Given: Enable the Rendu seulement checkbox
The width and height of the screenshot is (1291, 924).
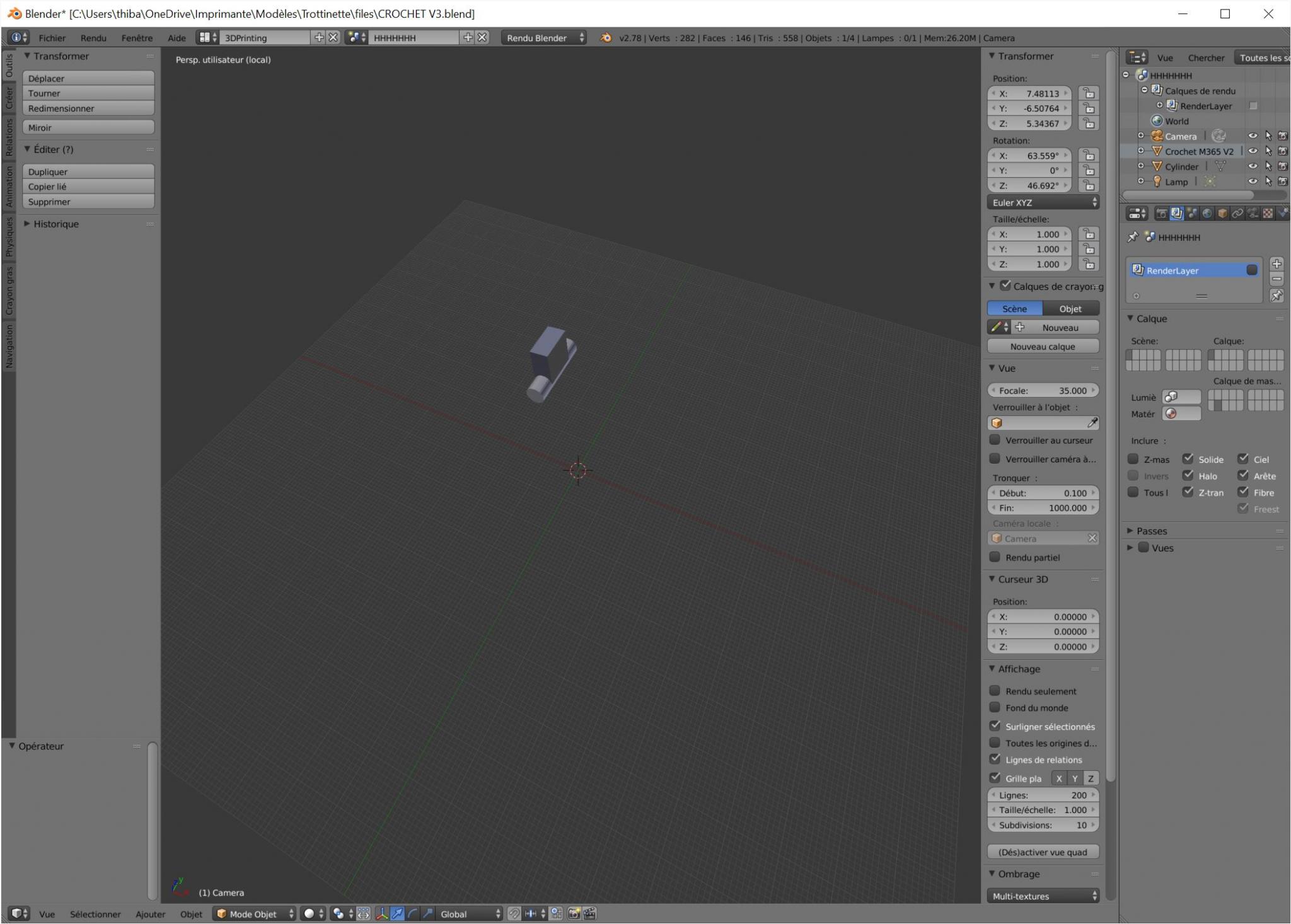Looking at the screenshot, I should [995, 691].
